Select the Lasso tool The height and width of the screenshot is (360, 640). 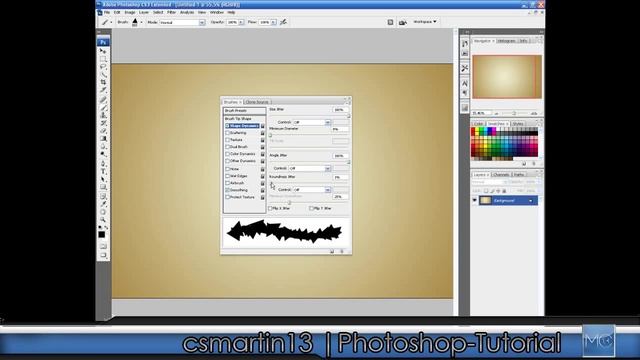click(103, 67)
